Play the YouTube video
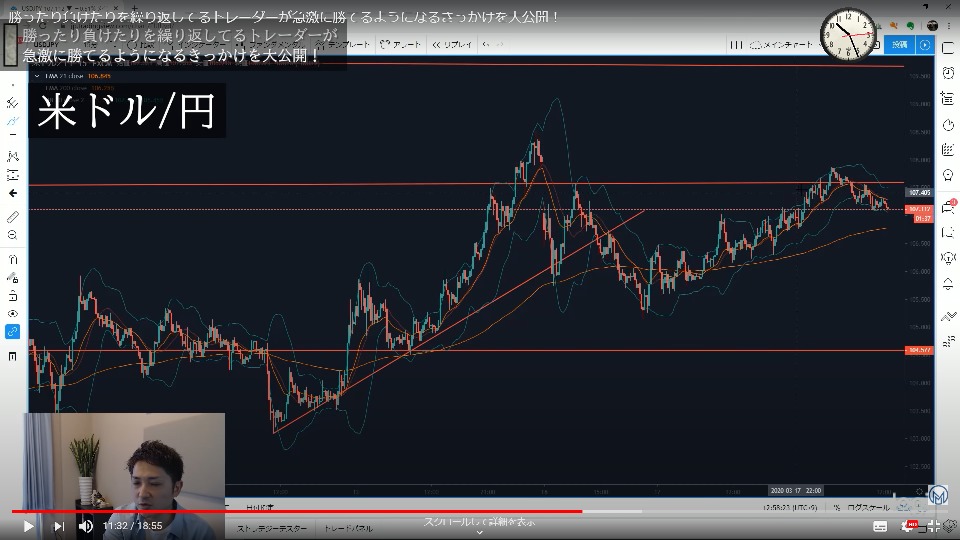 (28, 526)
